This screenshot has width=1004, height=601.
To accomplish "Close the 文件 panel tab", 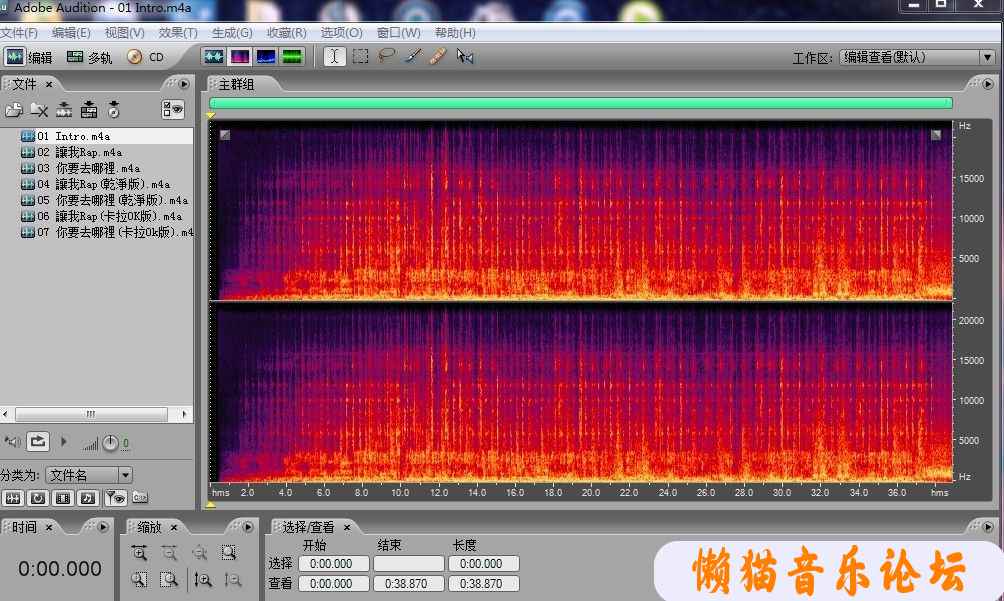I will [49, 84].
